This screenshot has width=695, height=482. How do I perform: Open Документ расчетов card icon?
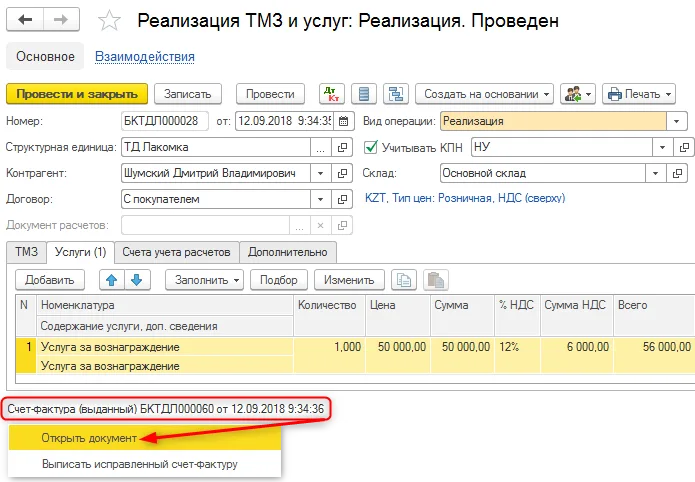click(x=342, y=226)
